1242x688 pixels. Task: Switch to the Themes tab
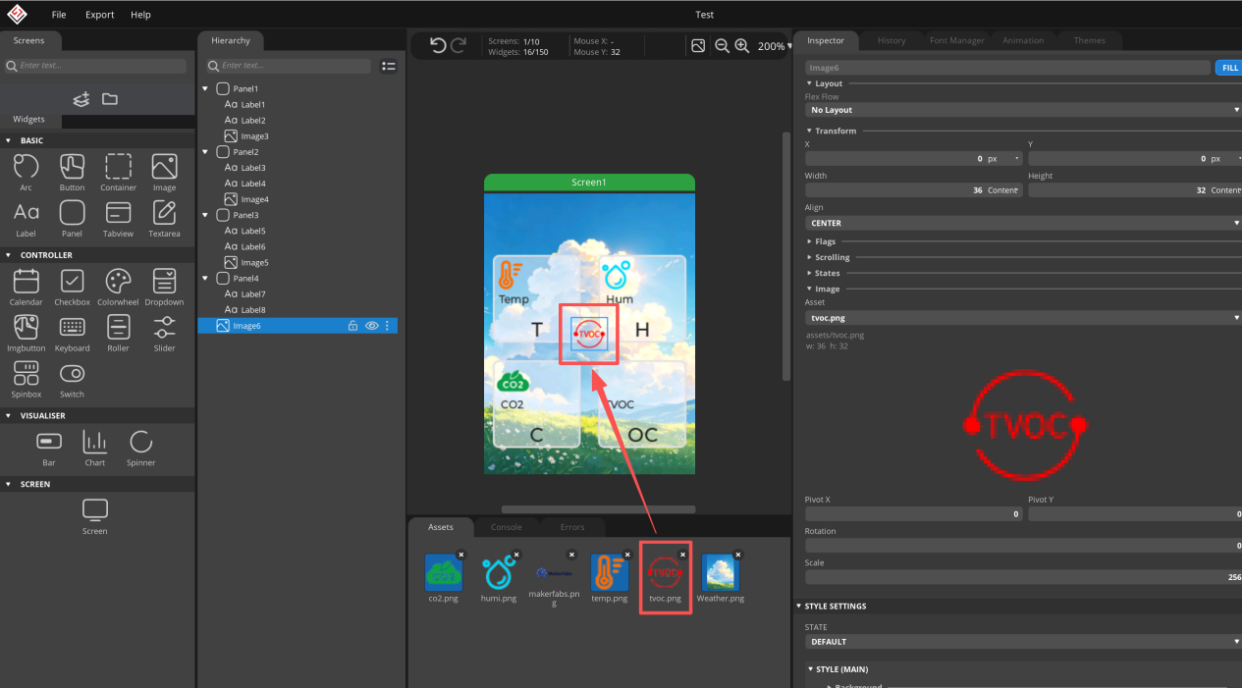[x=1089, y=41]
